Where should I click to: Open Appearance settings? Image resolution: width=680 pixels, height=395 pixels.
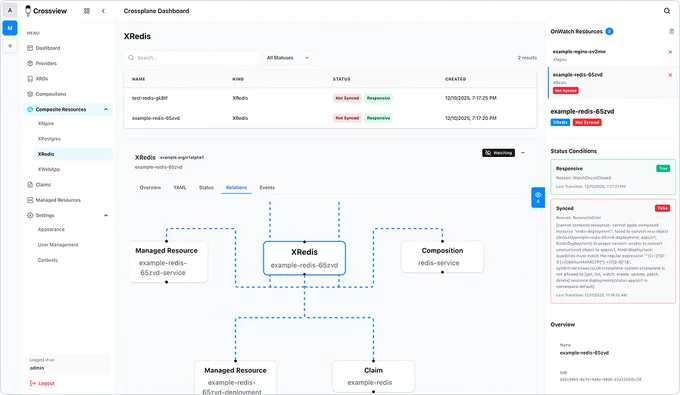pyautogui.click(x=51, y=229)
